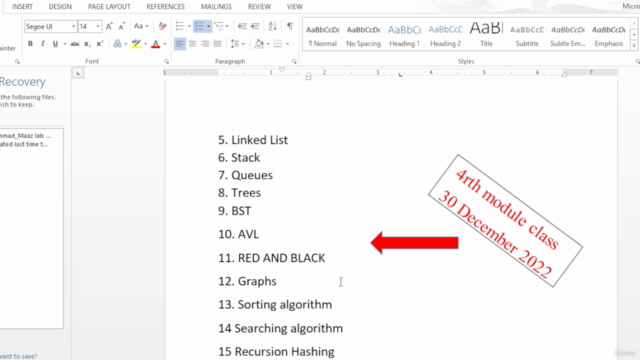Open the font name dropdown
Viewport: 640px width, 360px height.
(73, 27)
